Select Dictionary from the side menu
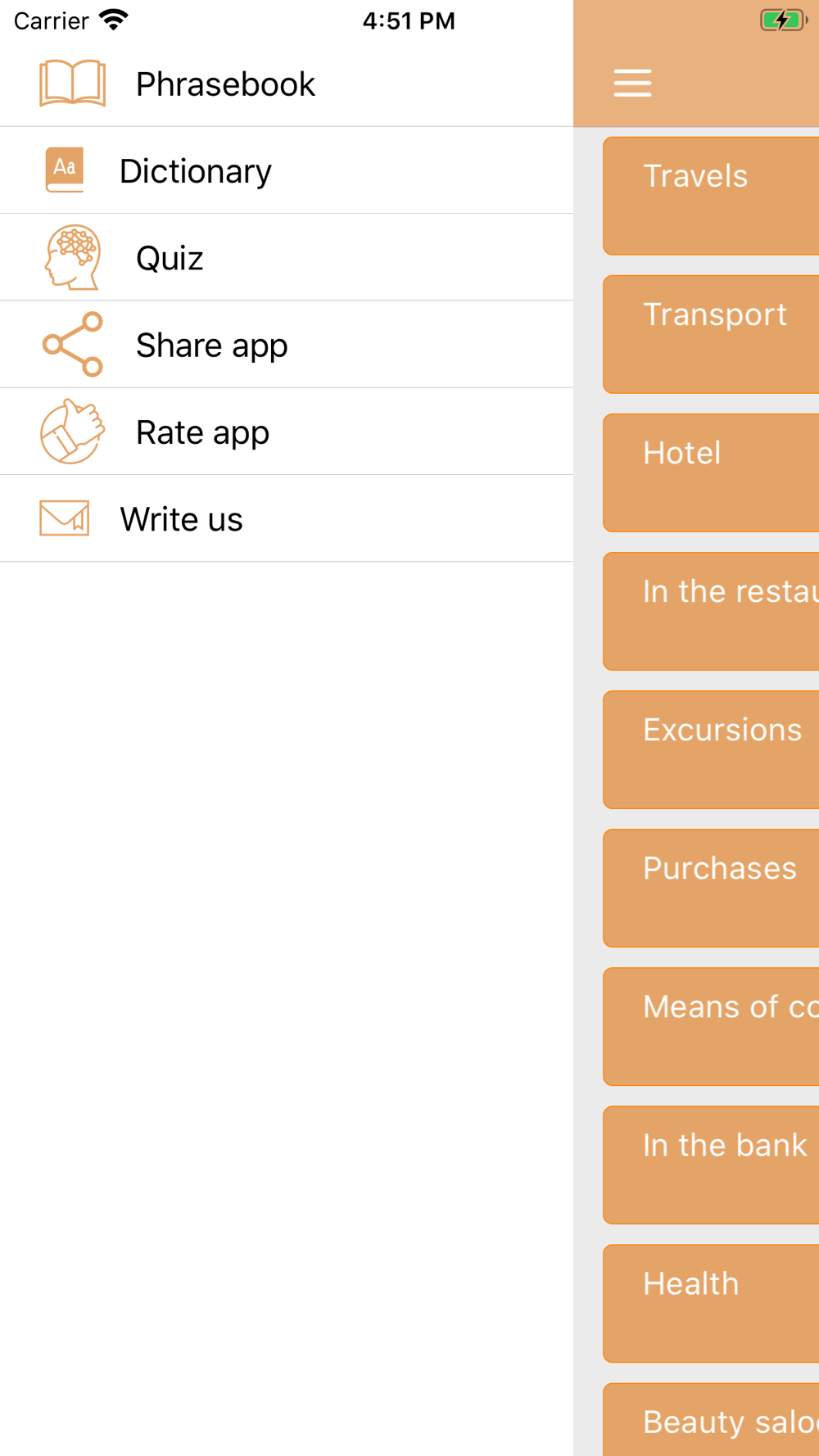Screen dimensions: 819x1456 [196, 171]
